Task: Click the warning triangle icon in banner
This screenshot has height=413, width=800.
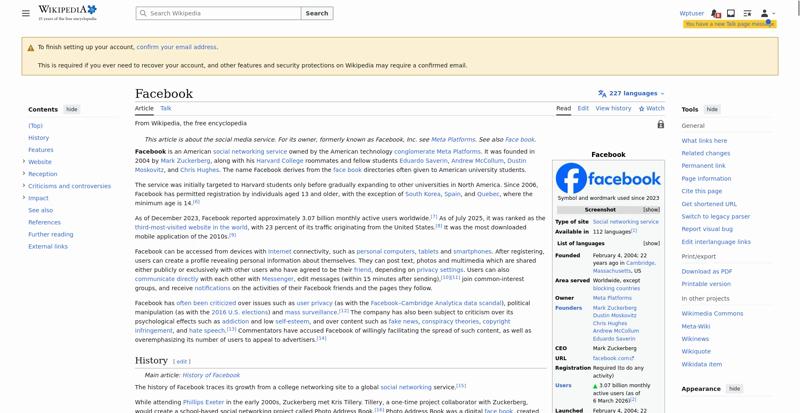Action: [31, 47]
